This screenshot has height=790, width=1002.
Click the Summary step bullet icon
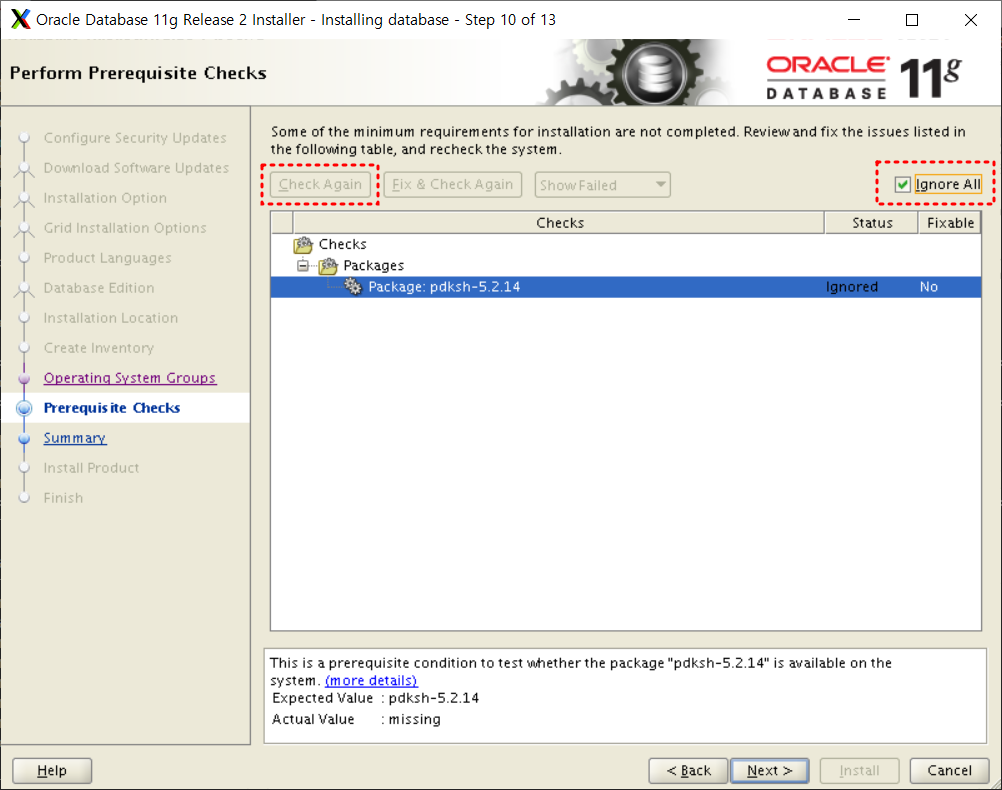pos(24,438)
